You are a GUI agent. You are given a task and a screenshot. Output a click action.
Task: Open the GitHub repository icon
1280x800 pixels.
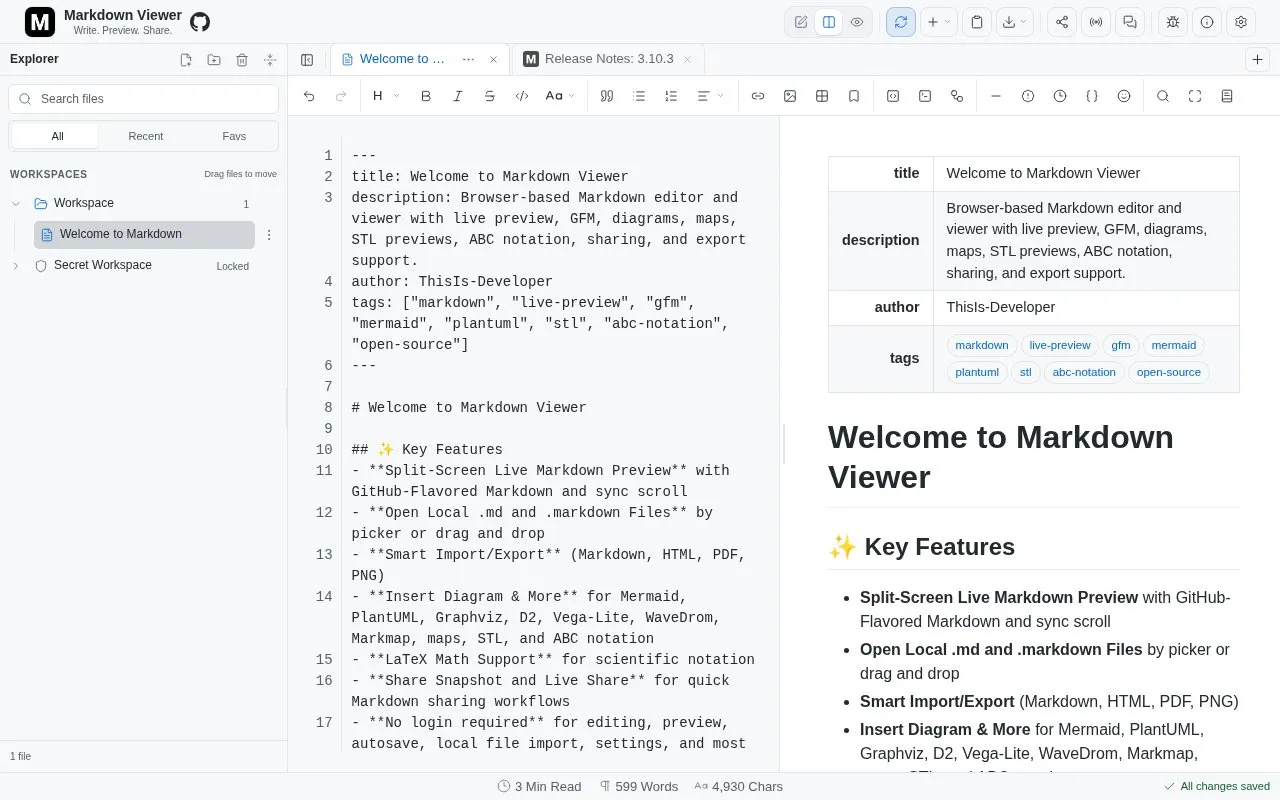[200, 22]
